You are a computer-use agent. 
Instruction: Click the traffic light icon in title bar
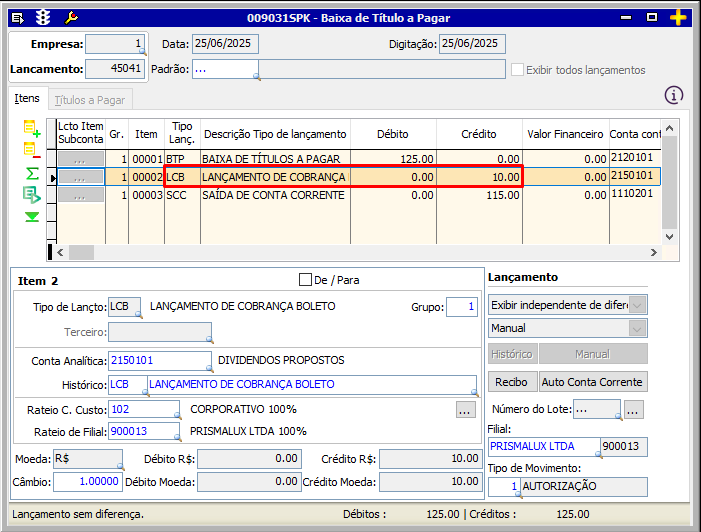(43, 18)
